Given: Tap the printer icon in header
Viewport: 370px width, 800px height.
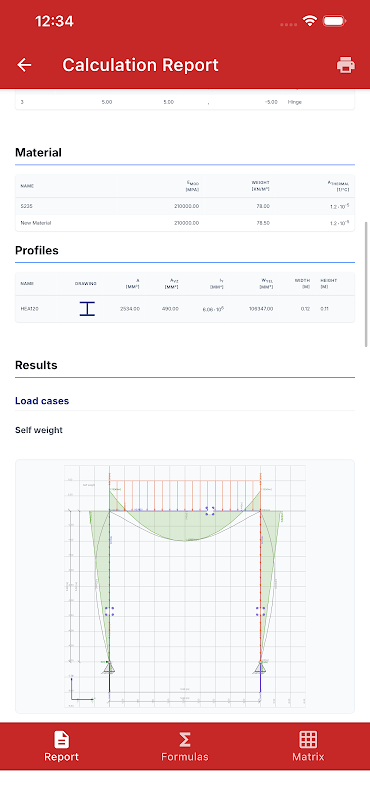Looking at the screenshot, I should (346, 65).
